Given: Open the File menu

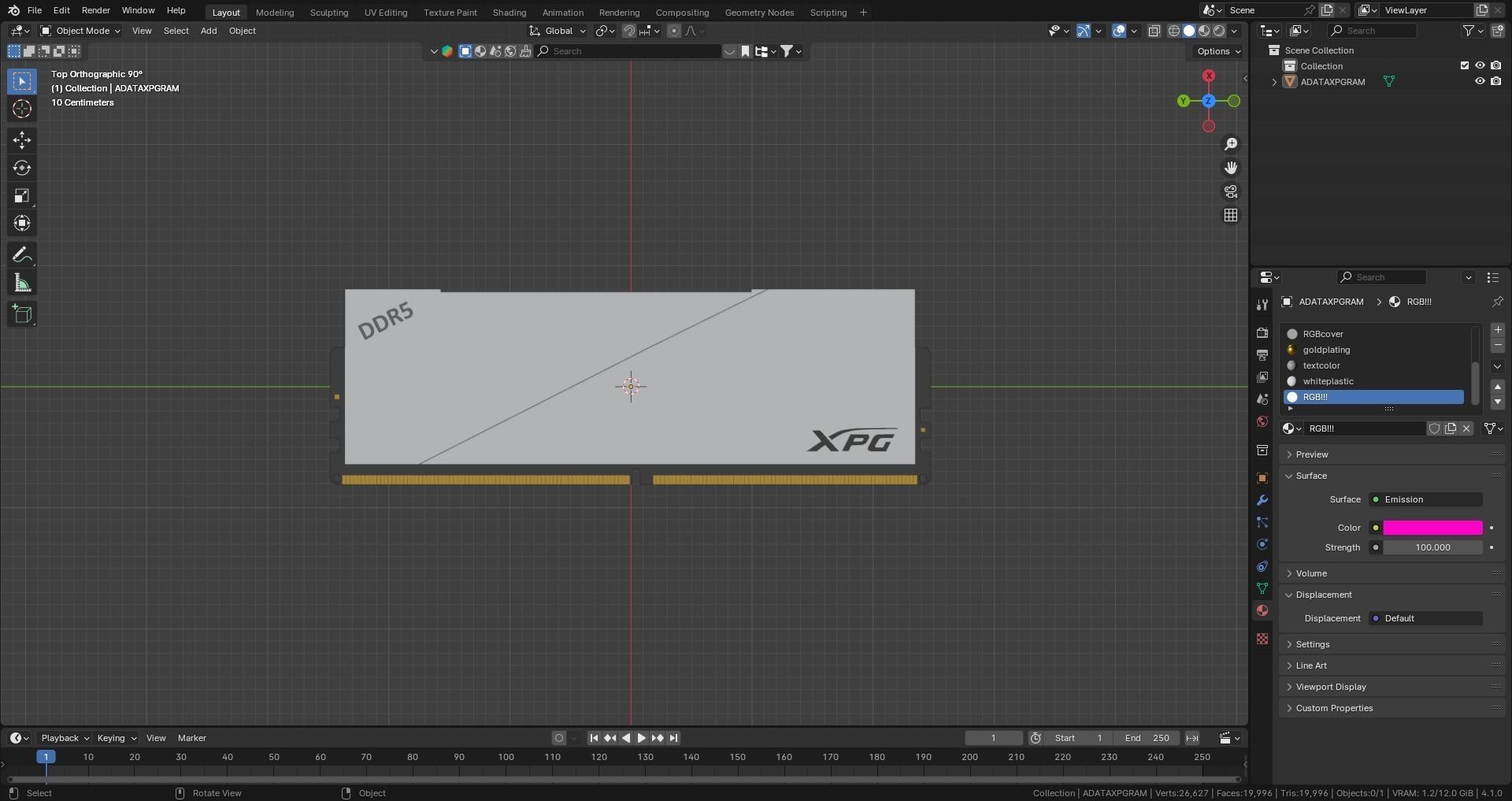Looking at the screenshot, I should [x=35, y=10].
